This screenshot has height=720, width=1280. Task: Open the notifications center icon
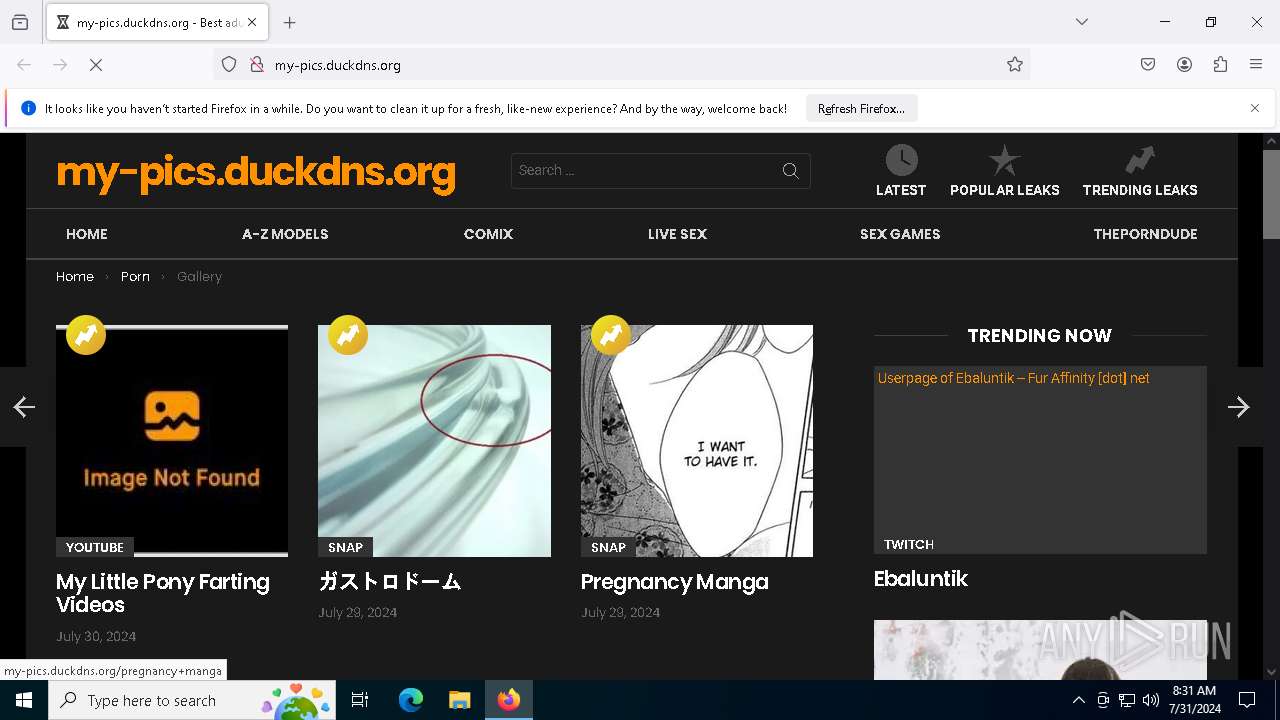pos(1247,700)
